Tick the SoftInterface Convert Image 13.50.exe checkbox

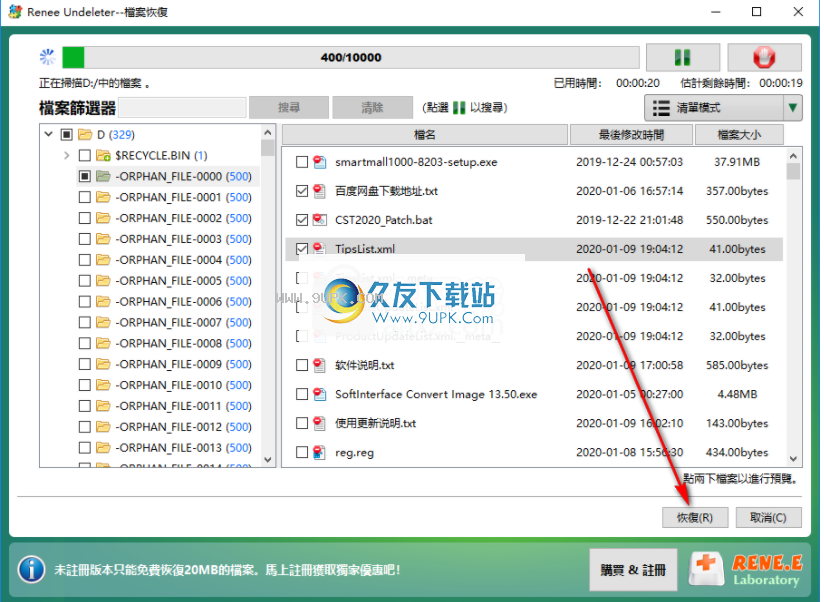click(x=302, y=394)
